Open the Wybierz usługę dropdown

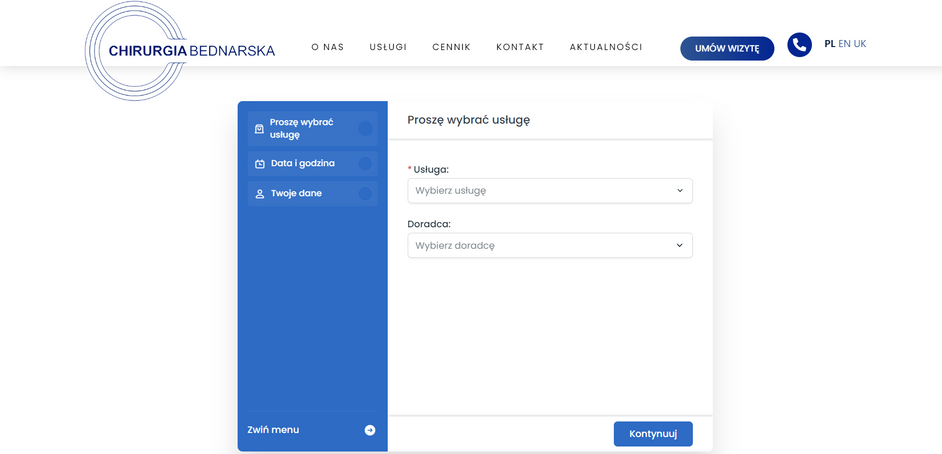click(549, 191)
